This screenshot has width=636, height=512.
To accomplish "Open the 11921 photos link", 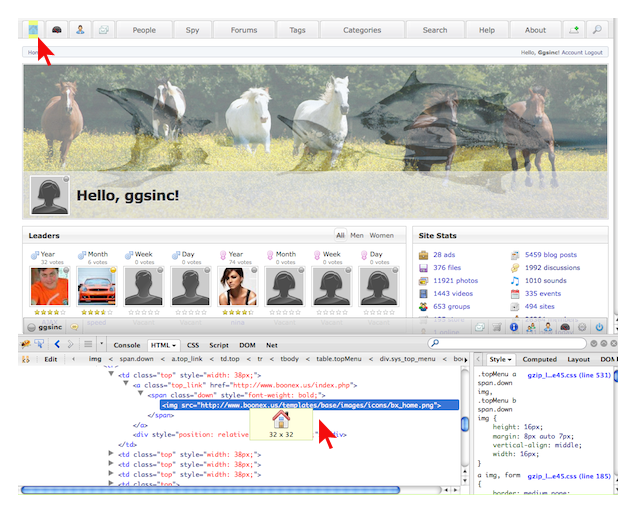I will pyautogui.click(x=456, y=281).
